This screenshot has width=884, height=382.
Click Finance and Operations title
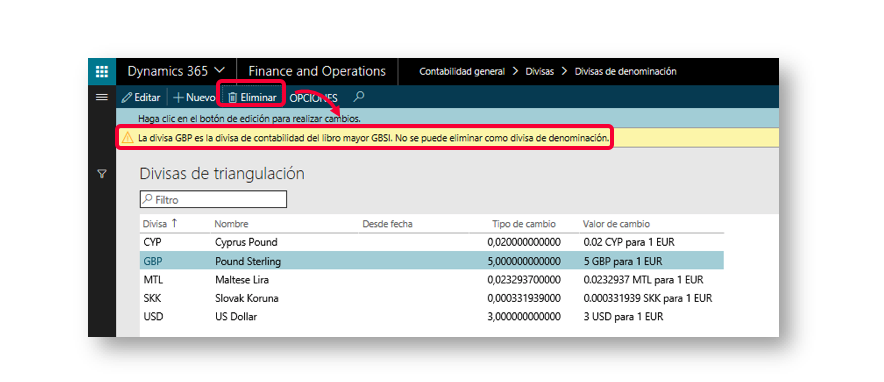[x=317, y=72]
